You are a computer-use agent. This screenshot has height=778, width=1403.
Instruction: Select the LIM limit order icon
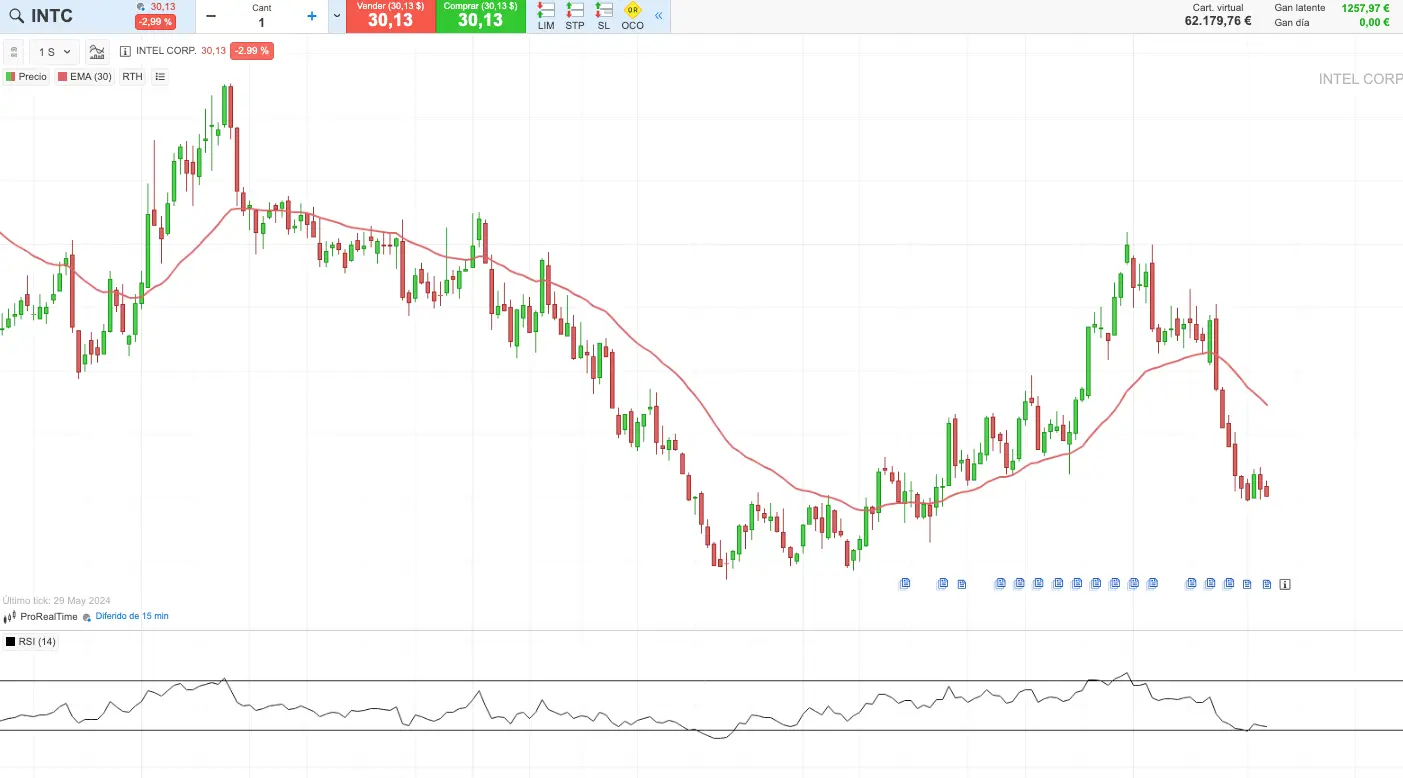point(546,16)
